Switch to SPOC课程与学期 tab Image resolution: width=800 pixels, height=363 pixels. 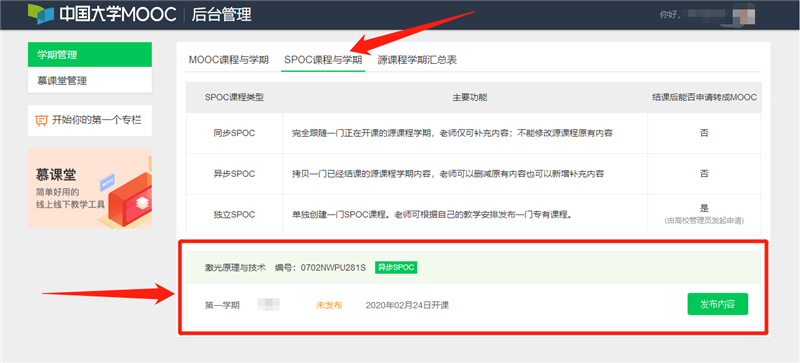(x=323, y=60)
